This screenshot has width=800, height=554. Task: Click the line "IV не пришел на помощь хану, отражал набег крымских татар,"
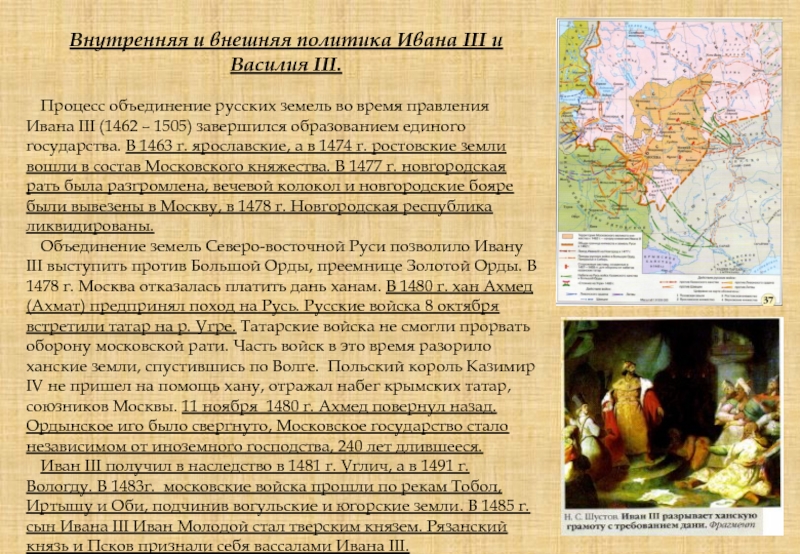point(268,387)
